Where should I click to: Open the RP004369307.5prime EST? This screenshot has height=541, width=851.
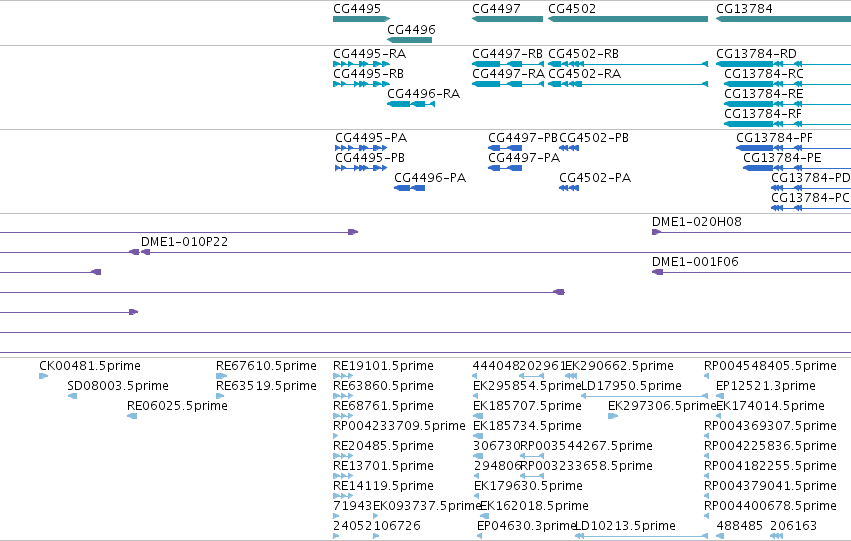pos(707,436)
